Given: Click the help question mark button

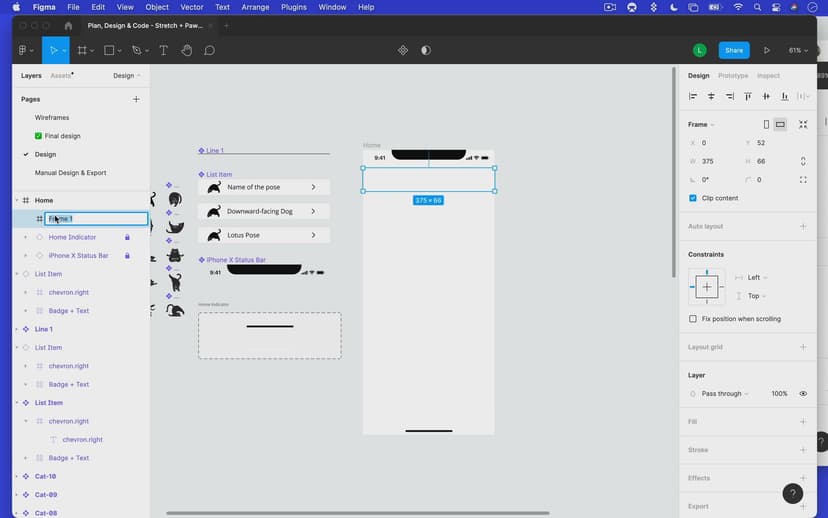Looking at the screenshot, I should (792, 493).
